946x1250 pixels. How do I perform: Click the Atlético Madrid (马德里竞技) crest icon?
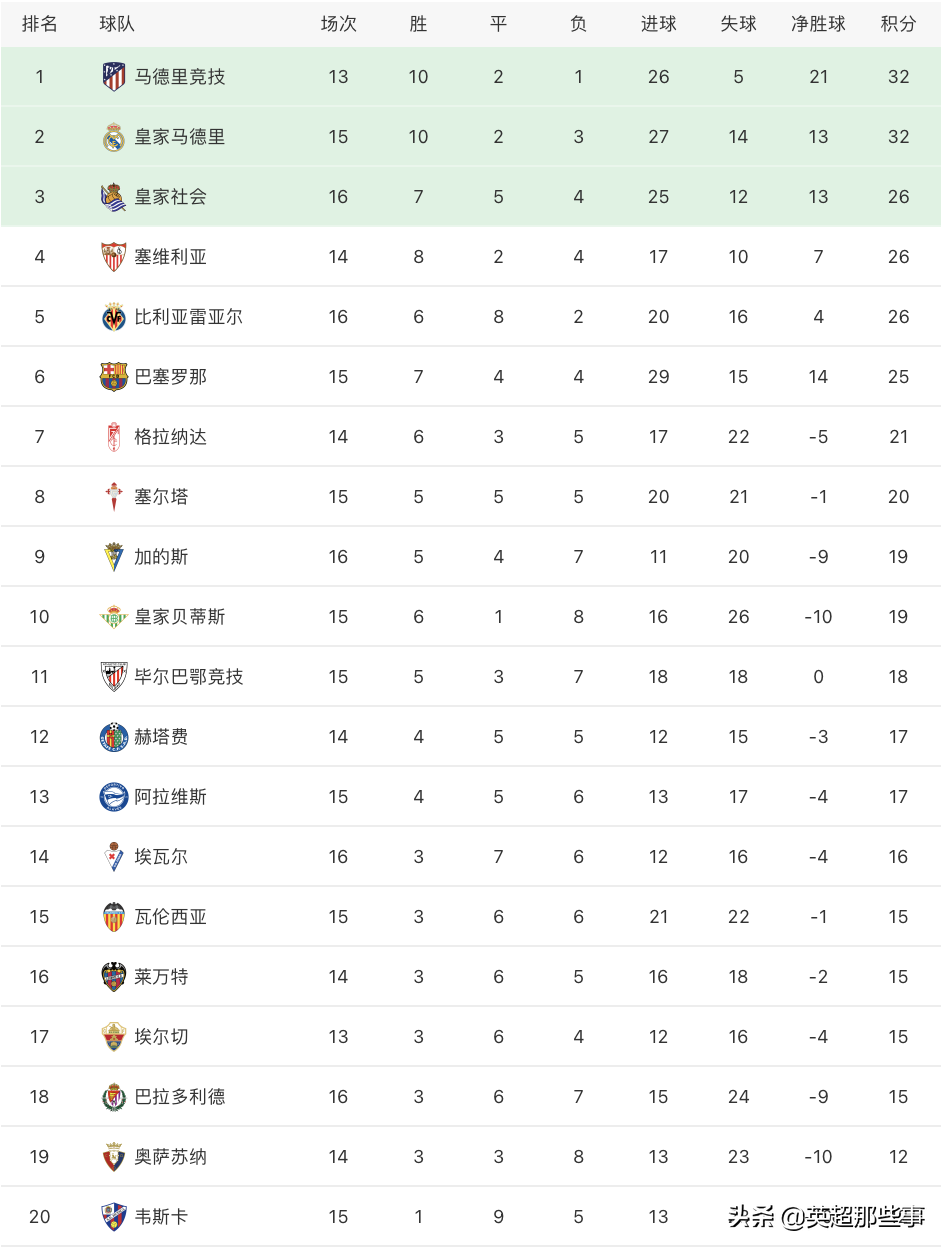click(114, 77)
